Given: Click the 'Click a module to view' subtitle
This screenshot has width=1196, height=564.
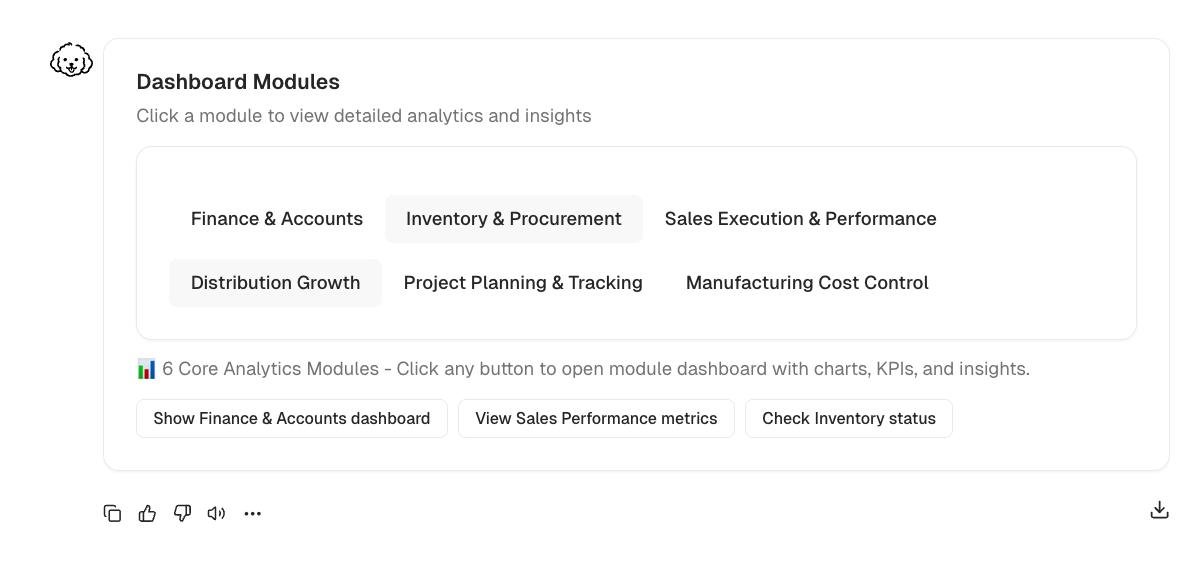Looking at the screenshot, I should tap(364, 116).
